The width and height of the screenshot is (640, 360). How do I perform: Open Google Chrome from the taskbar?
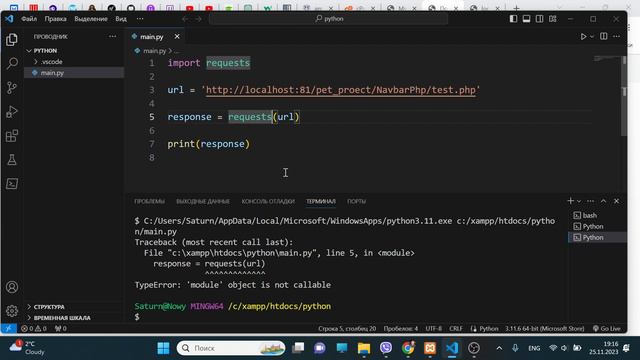point(408,348)
